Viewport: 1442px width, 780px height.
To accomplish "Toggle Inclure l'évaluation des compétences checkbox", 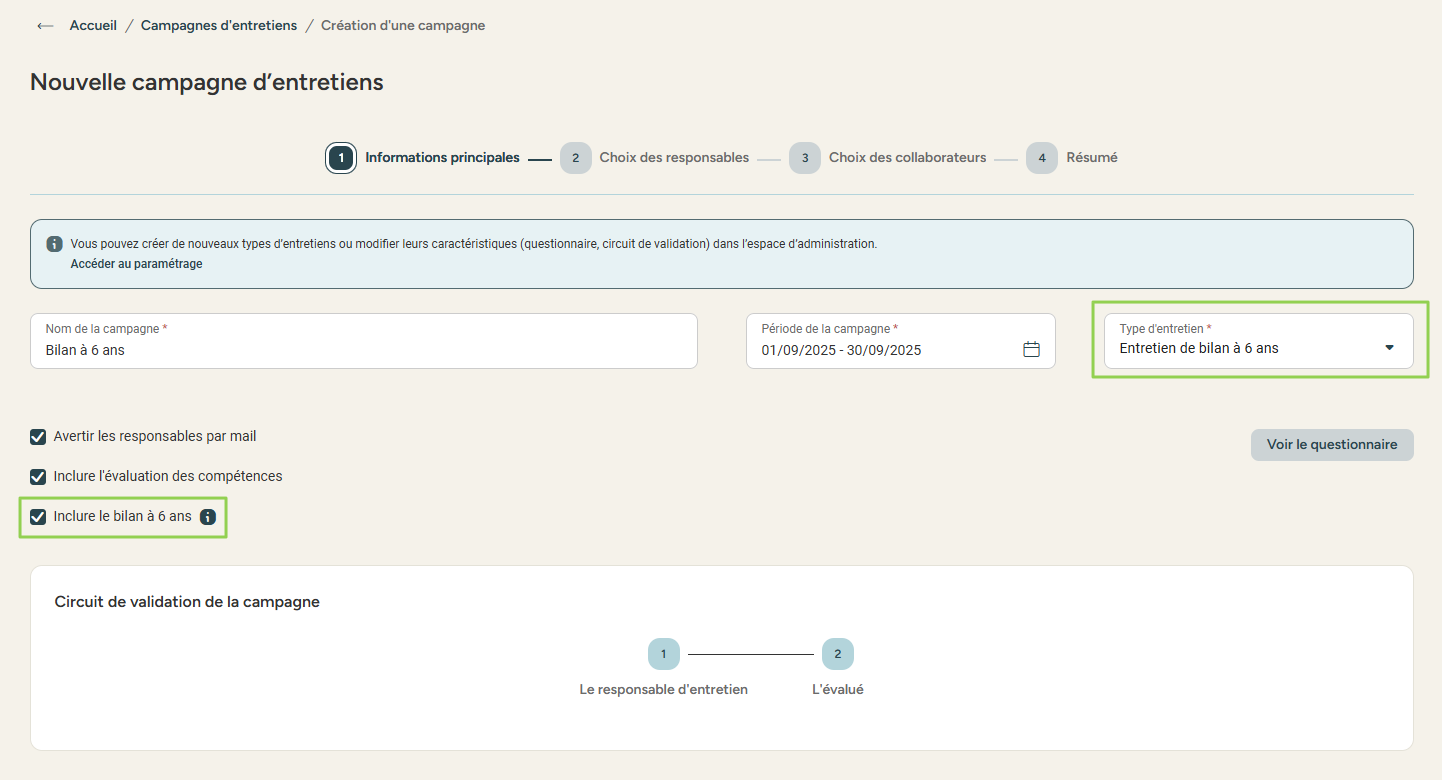I will point(38,477).
